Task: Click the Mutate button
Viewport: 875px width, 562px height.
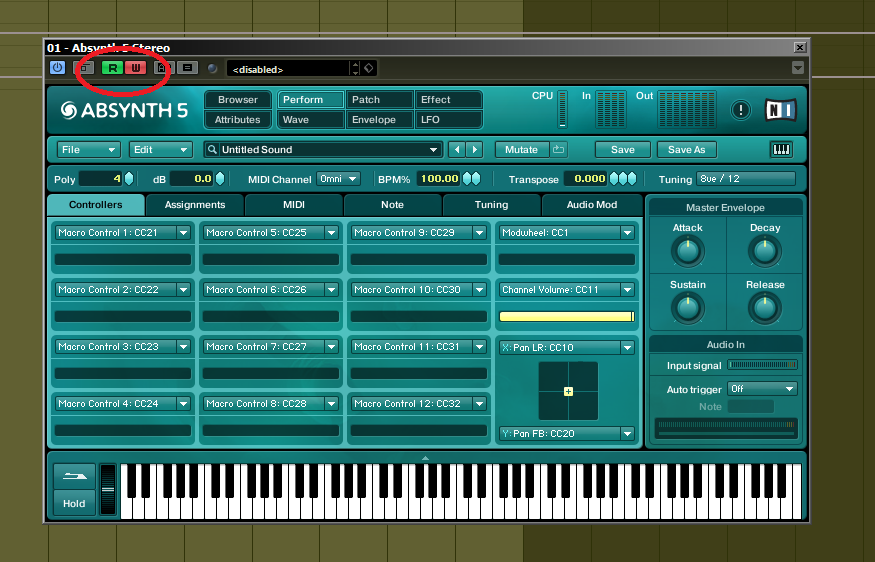Action: 521,150
